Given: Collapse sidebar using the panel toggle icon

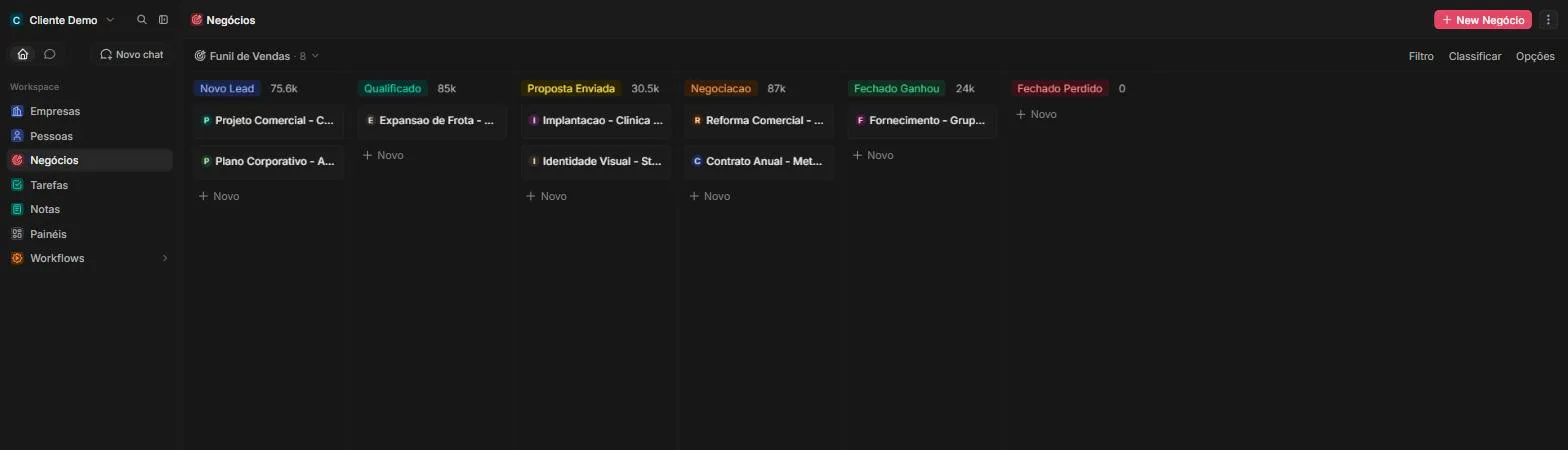Looking at the screenshot, I should point(164,20).
